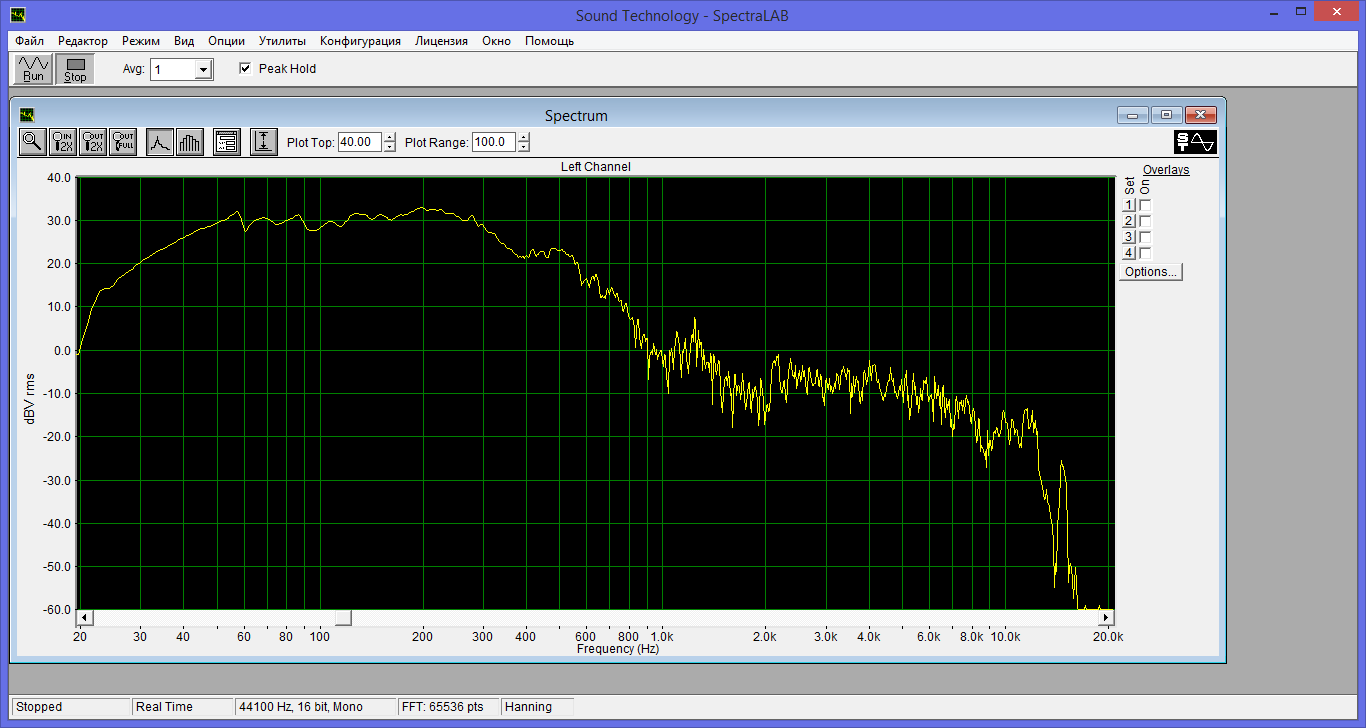Click the SpectraLAB application title icon

pyautogui.click(x=17, y=14)
